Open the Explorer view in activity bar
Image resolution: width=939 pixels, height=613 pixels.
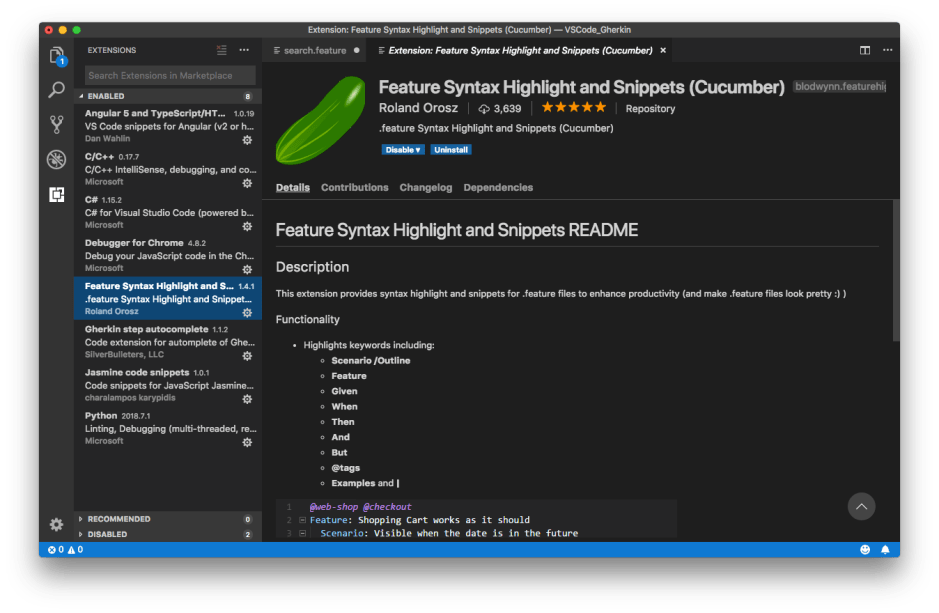57,56
